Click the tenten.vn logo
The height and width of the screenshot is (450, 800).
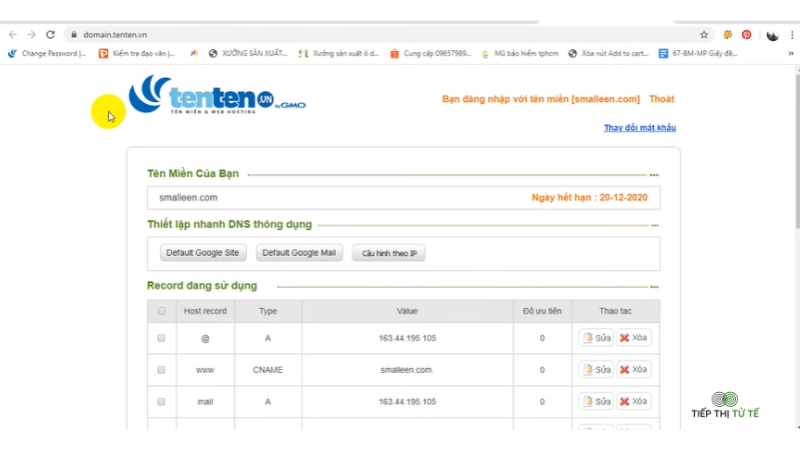[217, 95]
